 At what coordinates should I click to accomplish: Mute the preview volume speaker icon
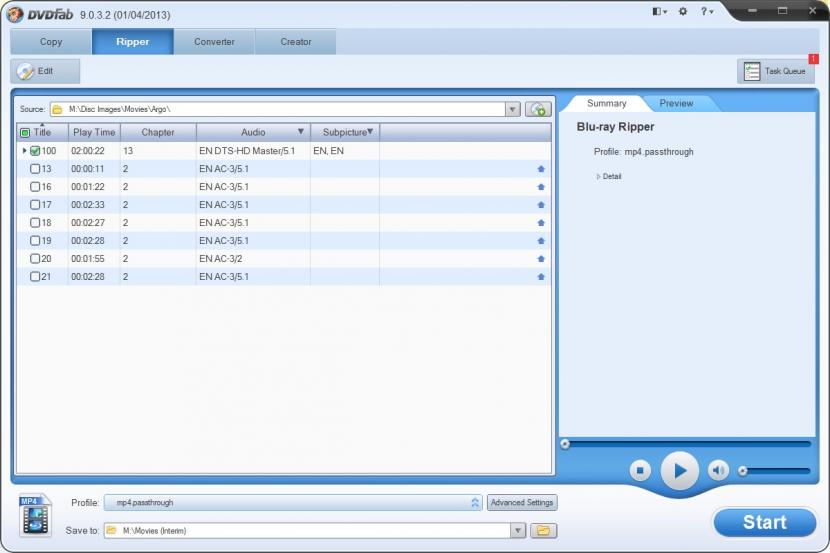(x=718, y=470)
